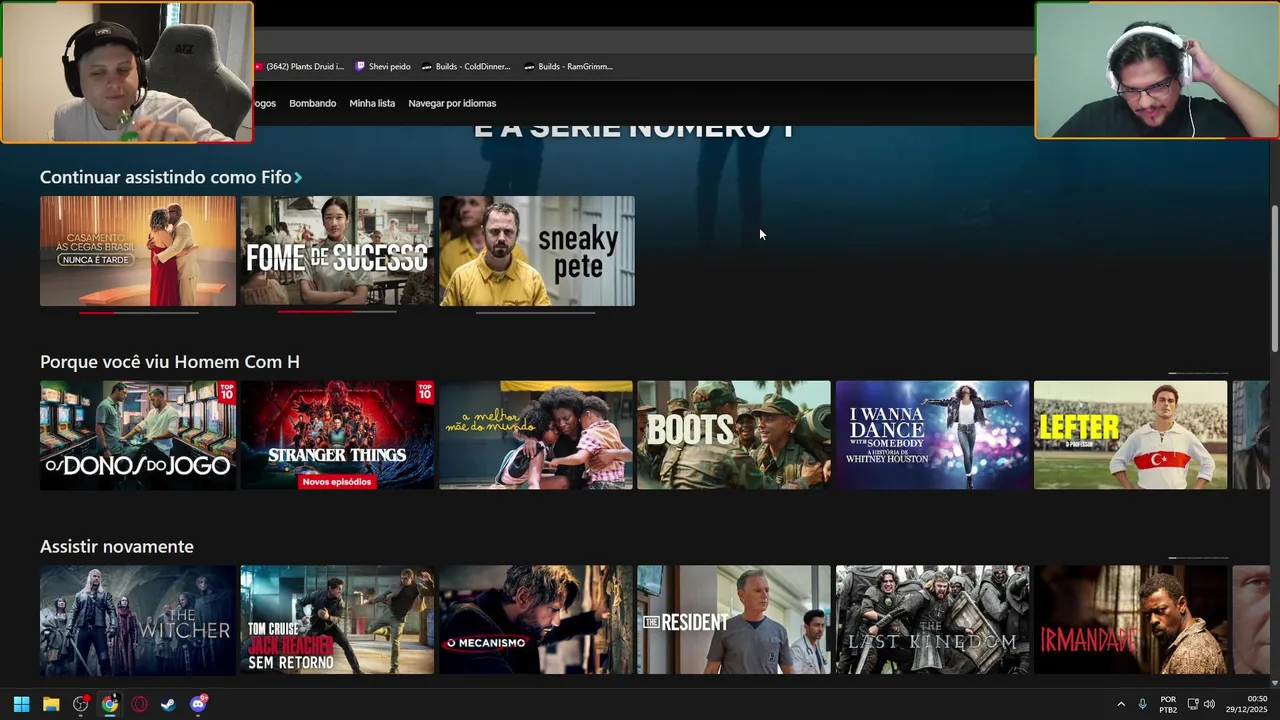Open the Irmandade title card
The image size is (1280, 720).
click(x=1130, y=620)
